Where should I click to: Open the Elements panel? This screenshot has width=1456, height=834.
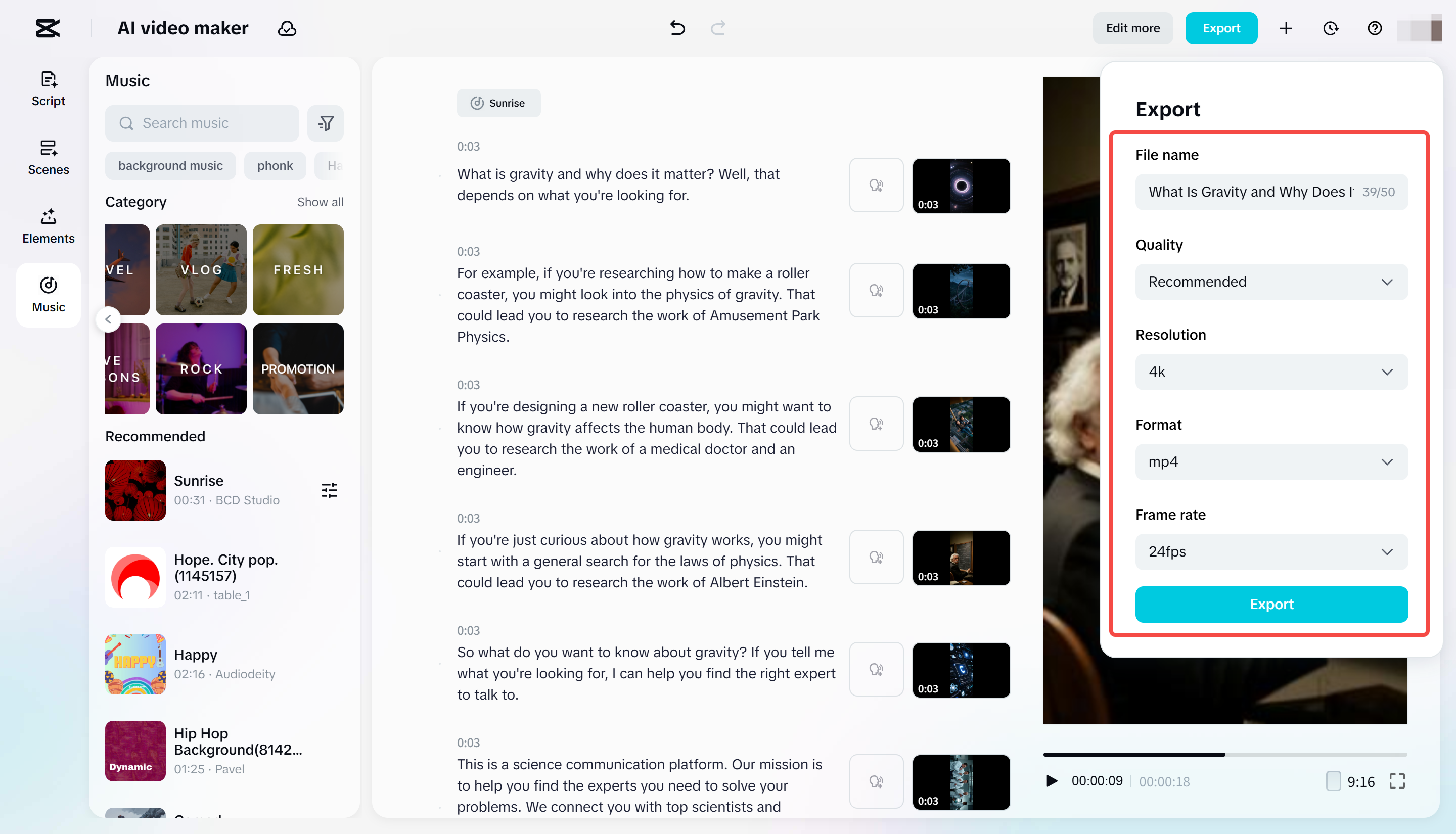(x=48, y=225)
